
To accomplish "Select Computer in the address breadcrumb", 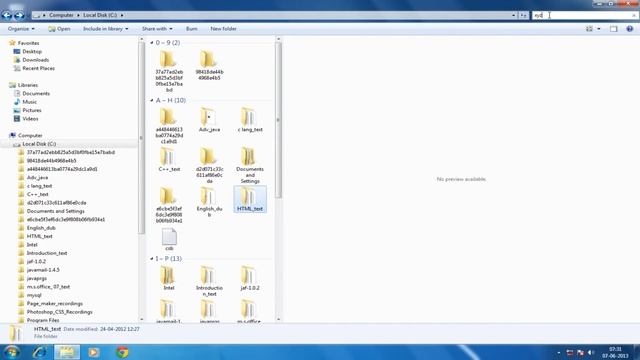I will click(61, 15).
